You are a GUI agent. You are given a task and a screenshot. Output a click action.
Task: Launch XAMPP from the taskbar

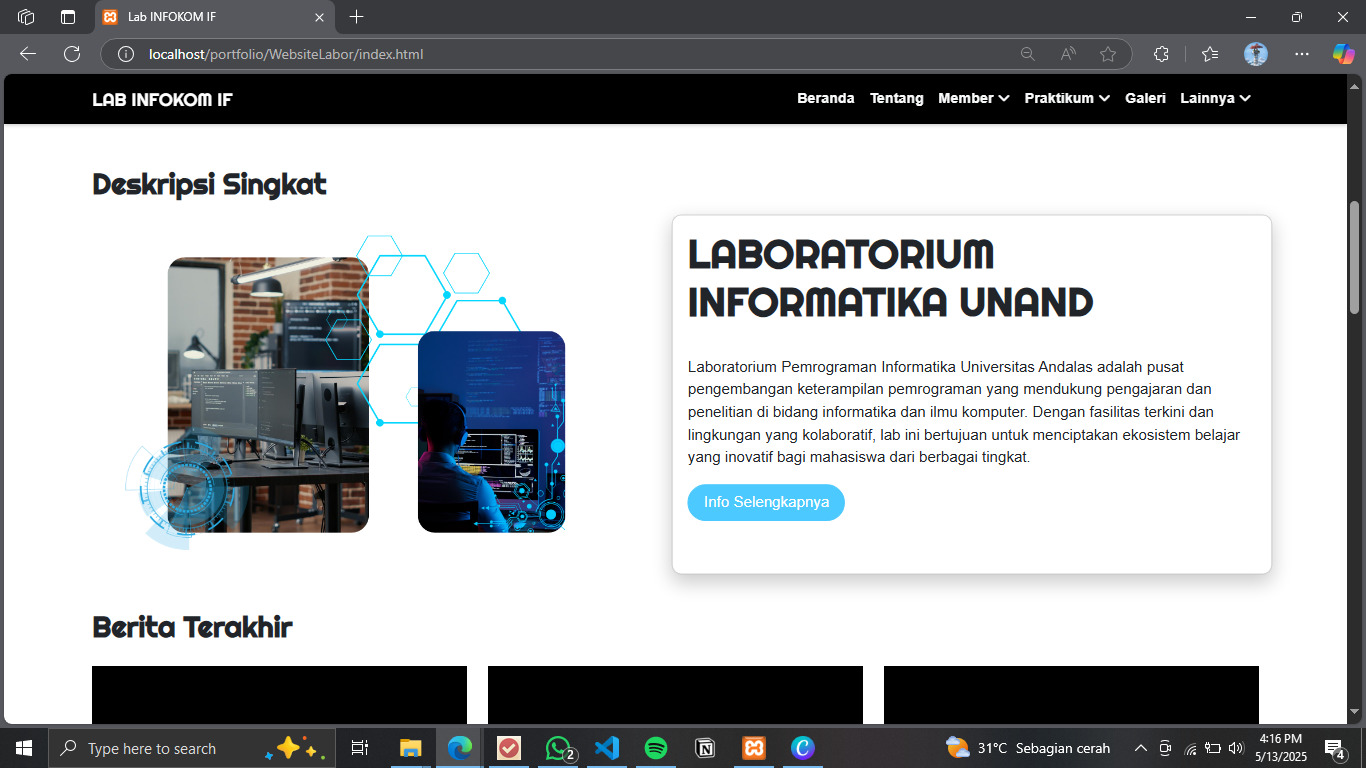[x=754, y=748]
